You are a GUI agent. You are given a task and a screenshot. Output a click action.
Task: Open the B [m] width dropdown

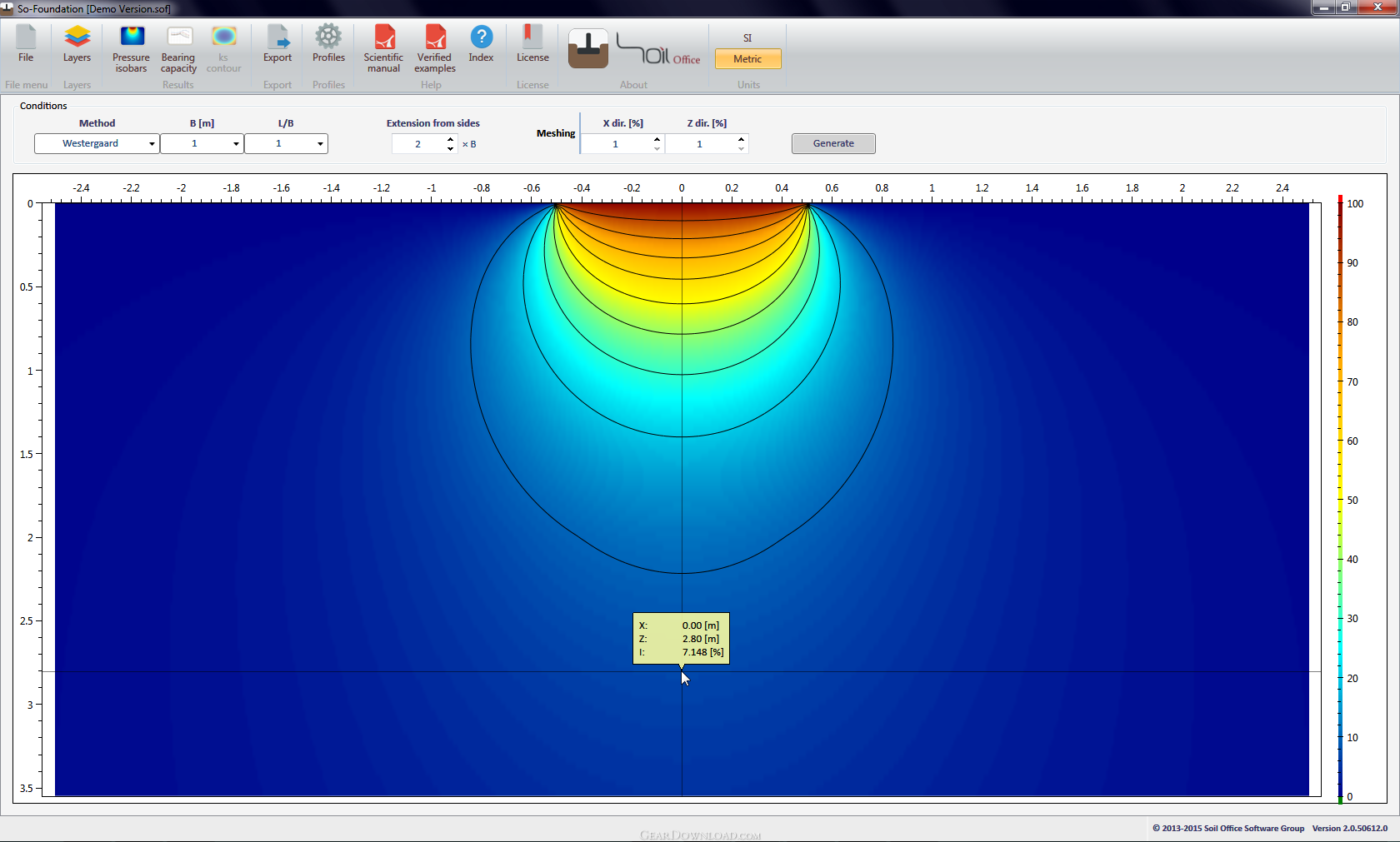[202, 143]
